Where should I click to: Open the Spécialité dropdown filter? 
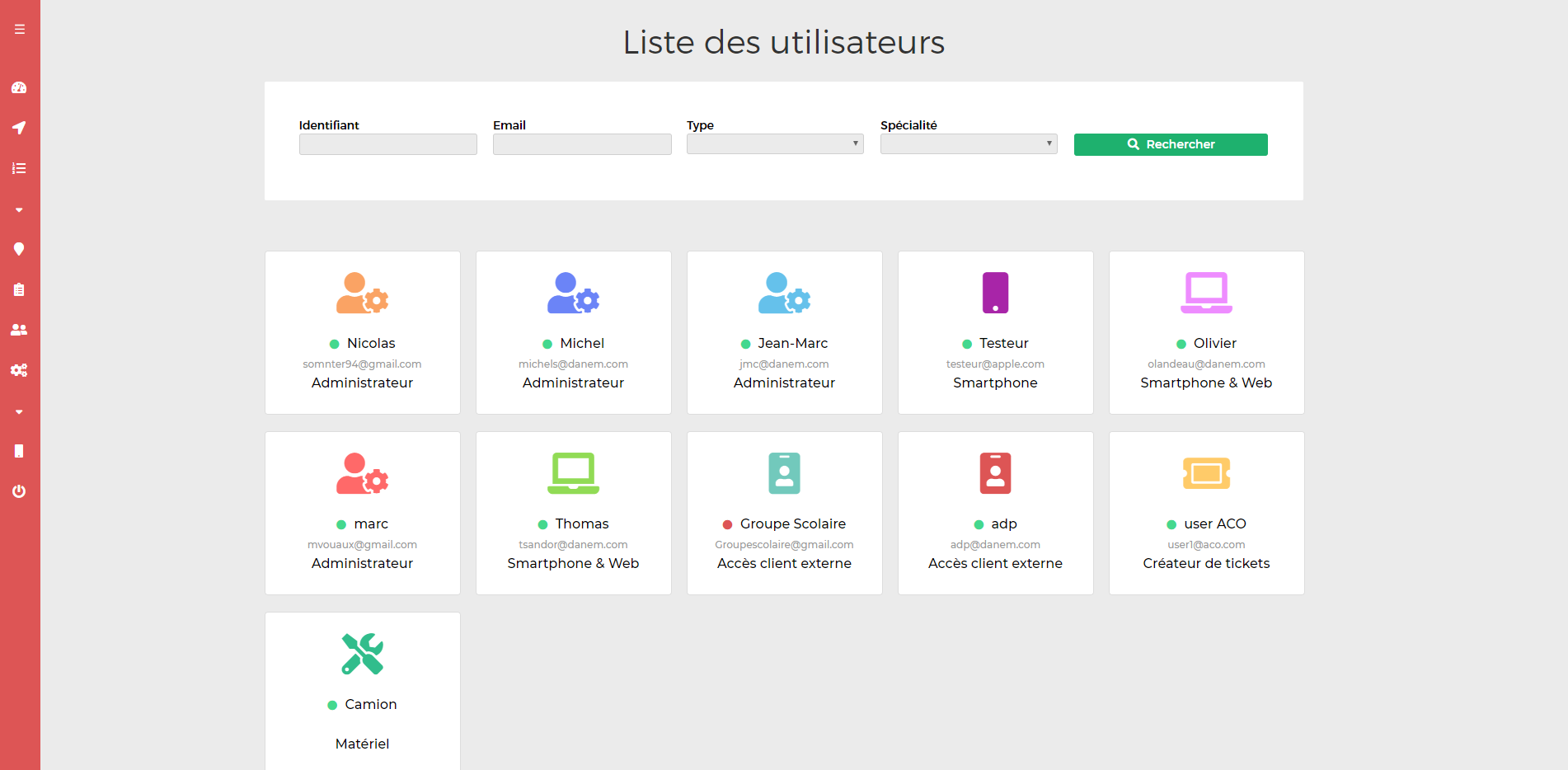coord(969,144)
